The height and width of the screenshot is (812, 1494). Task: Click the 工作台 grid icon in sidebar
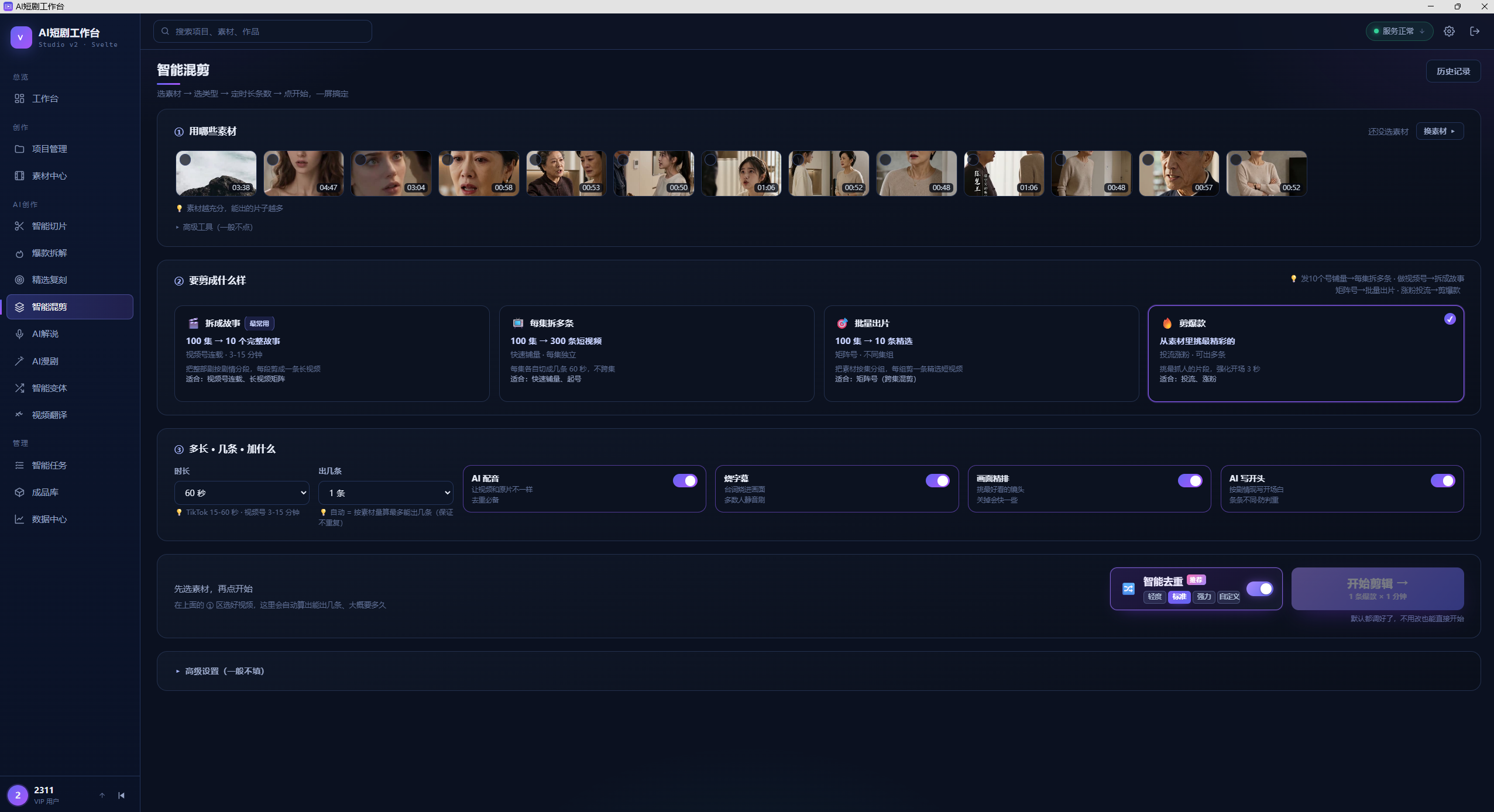click(x=19, y=99)
